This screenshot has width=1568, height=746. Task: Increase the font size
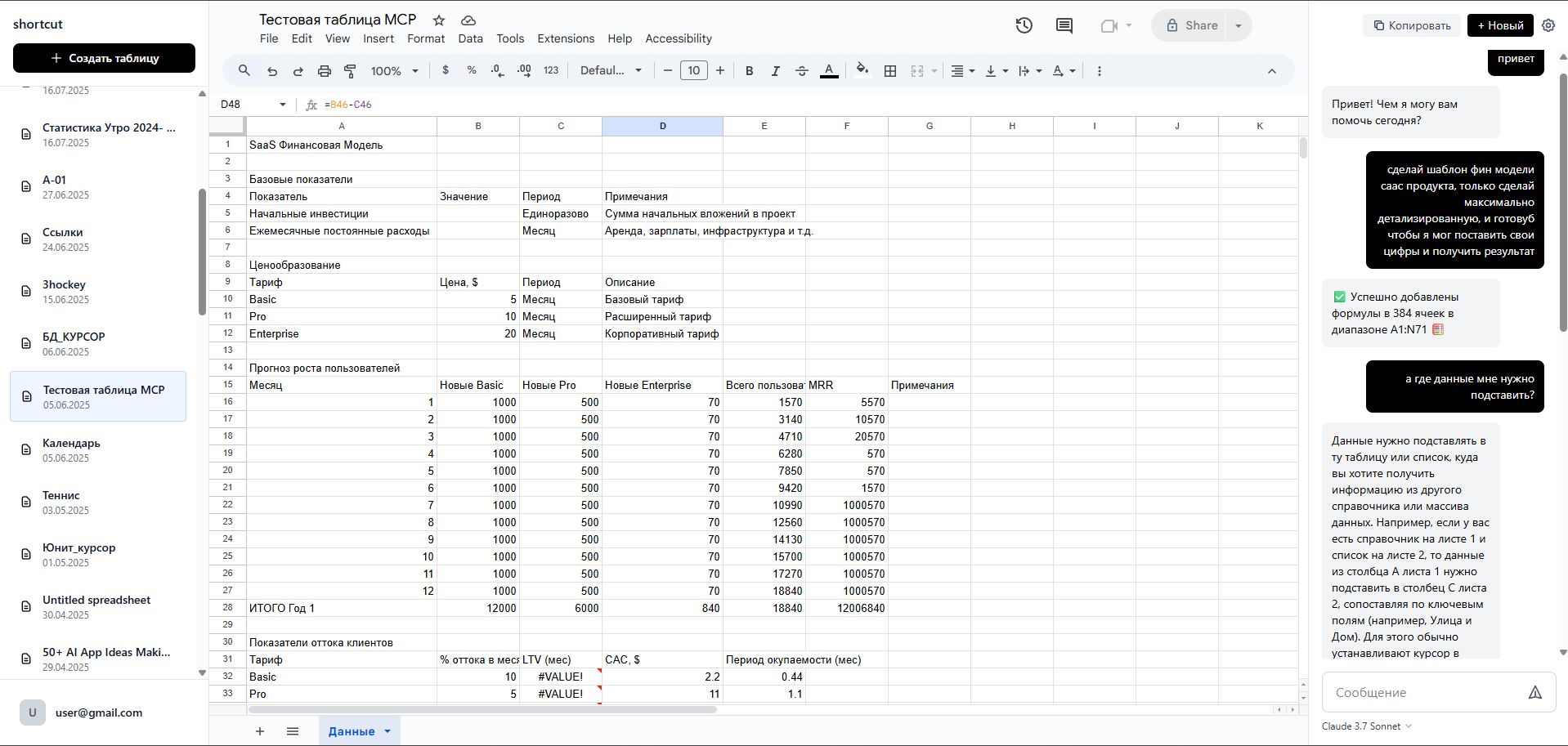pyautogui.click(x=720, y=71)
